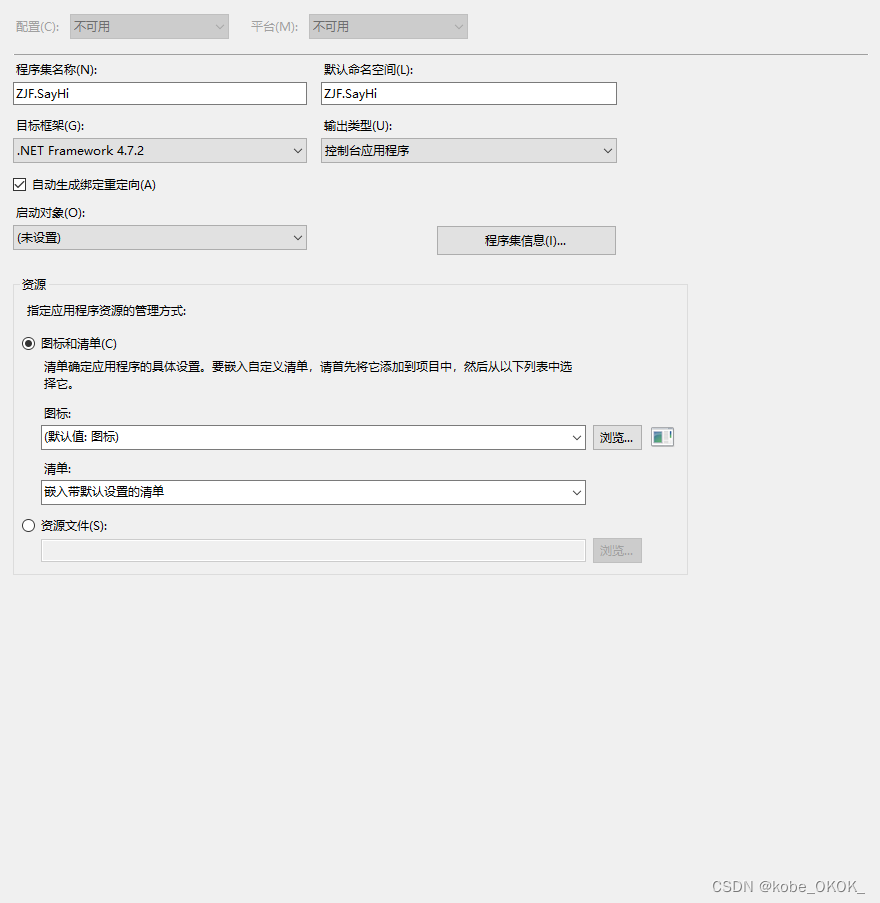880x903 pixels.
Task: Select the 资源文件 radio option
Action: click(x=28, y=525)
